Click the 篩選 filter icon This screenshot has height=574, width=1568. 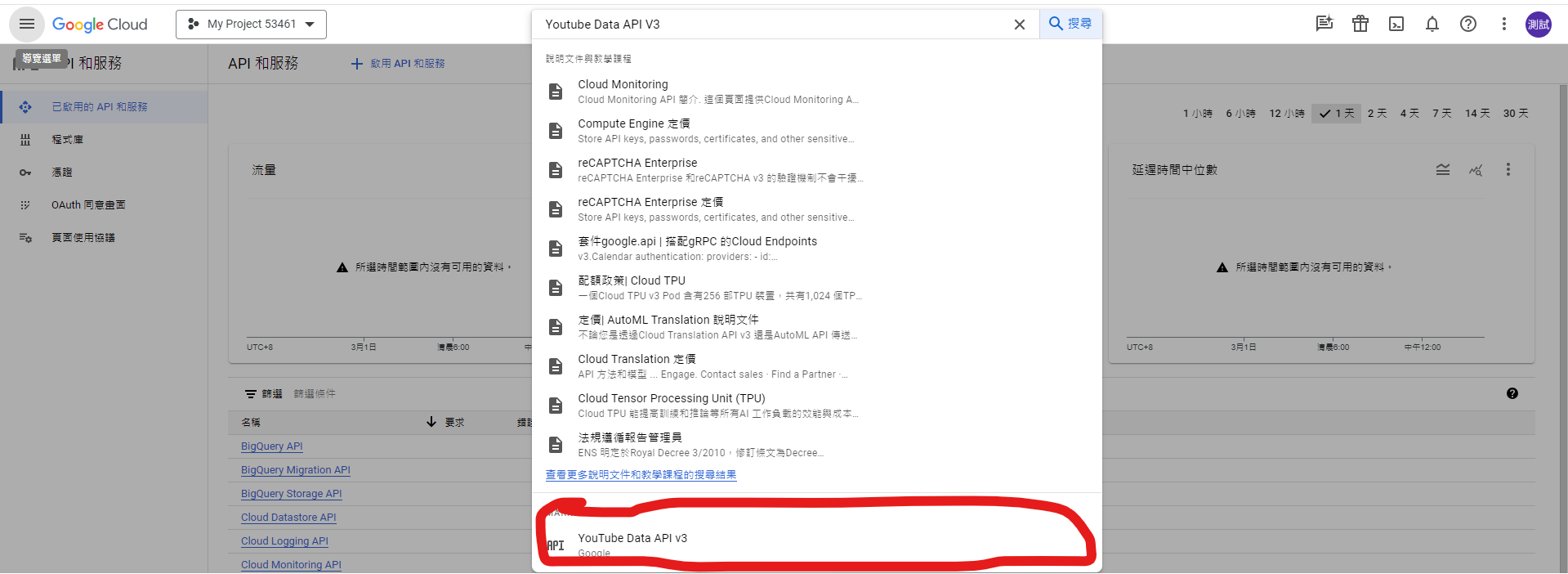pyautogui.click(x=251, y=394)
